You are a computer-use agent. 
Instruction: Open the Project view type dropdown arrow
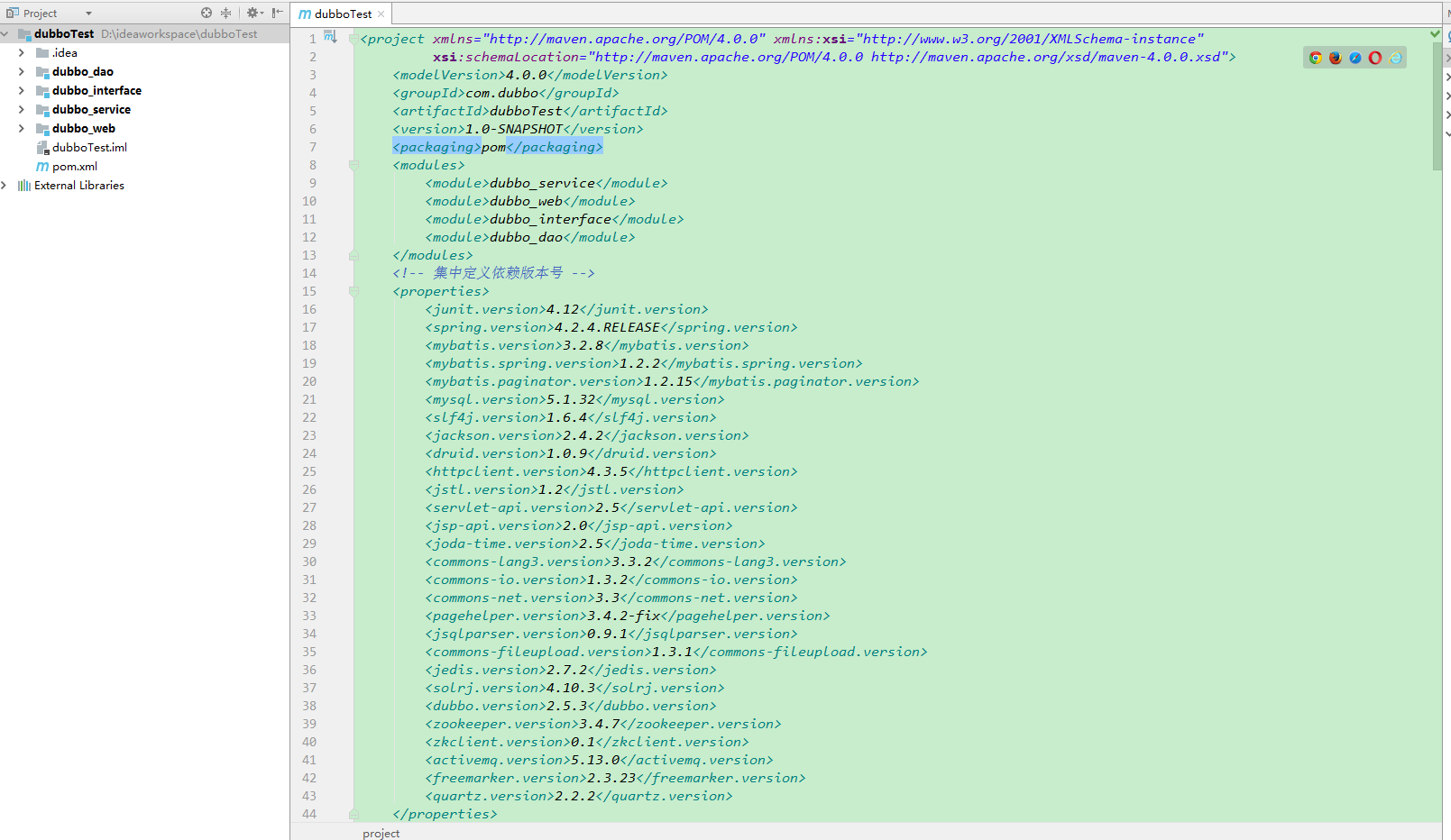(x=88, y=14)
